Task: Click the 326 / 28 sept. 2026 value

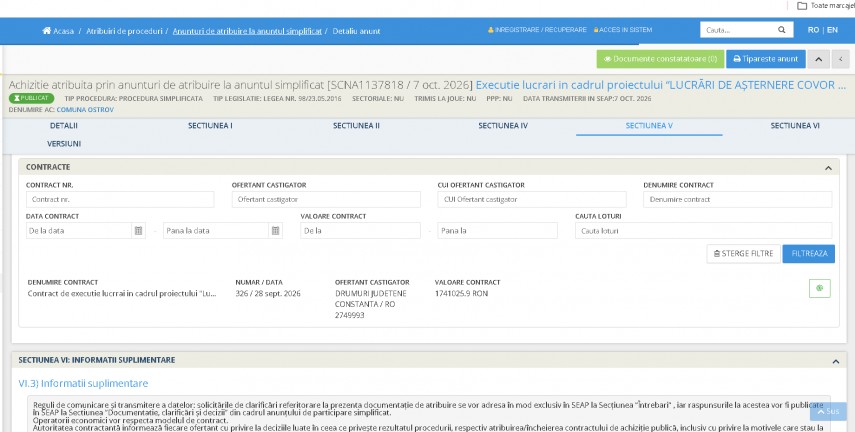Action: (x=268, y=293)
